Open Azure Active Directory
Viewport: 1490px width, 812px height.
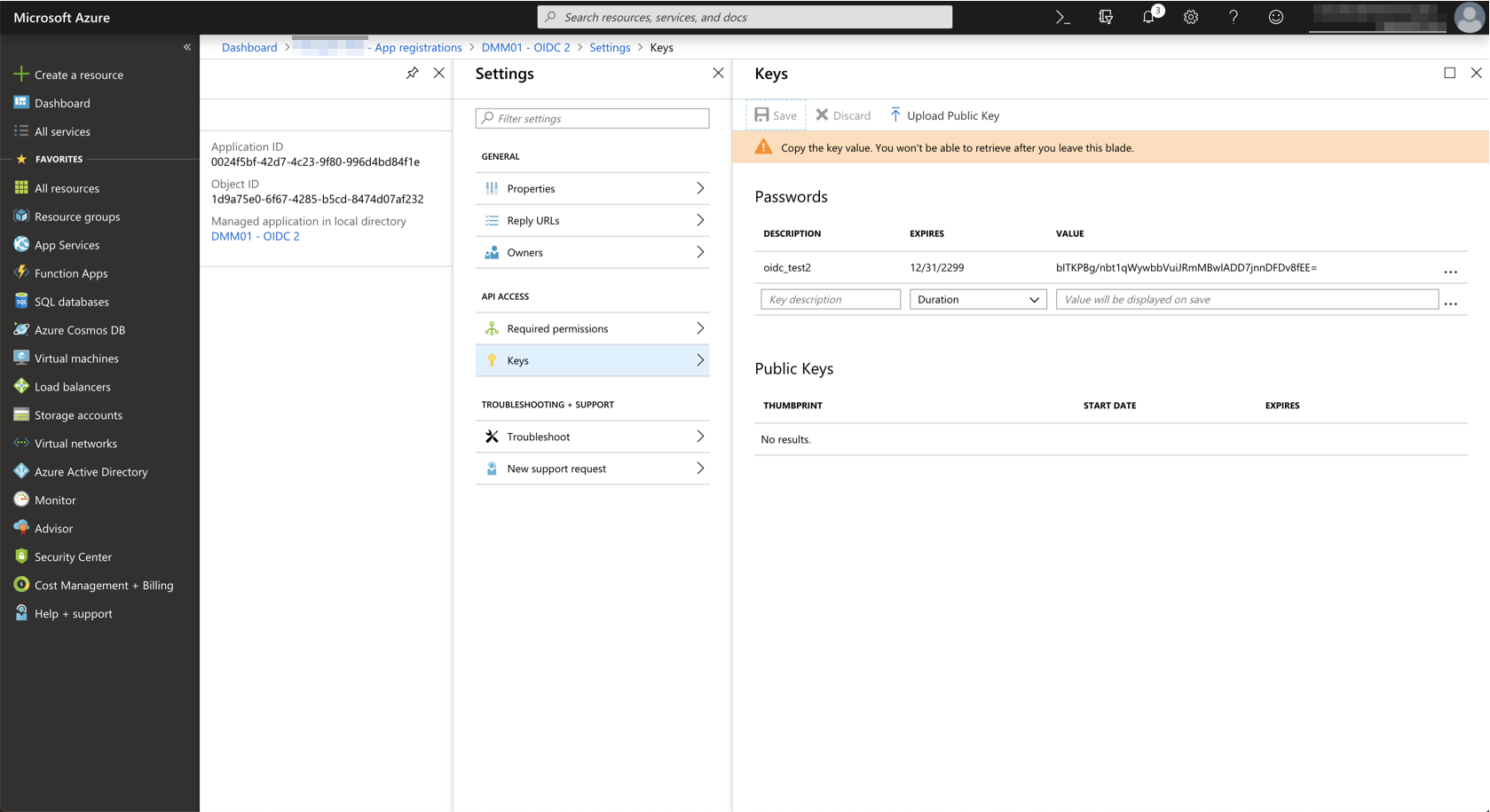(x=91, y=471)
